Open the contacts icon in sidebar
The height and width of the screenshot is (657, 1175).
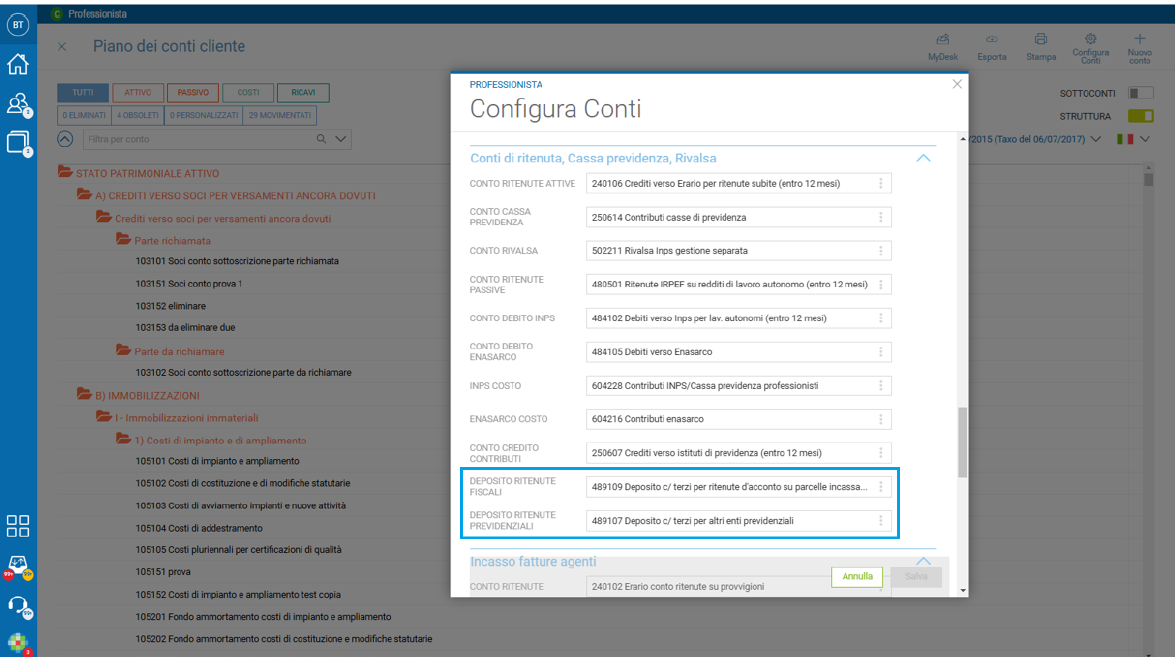point(18,104)
